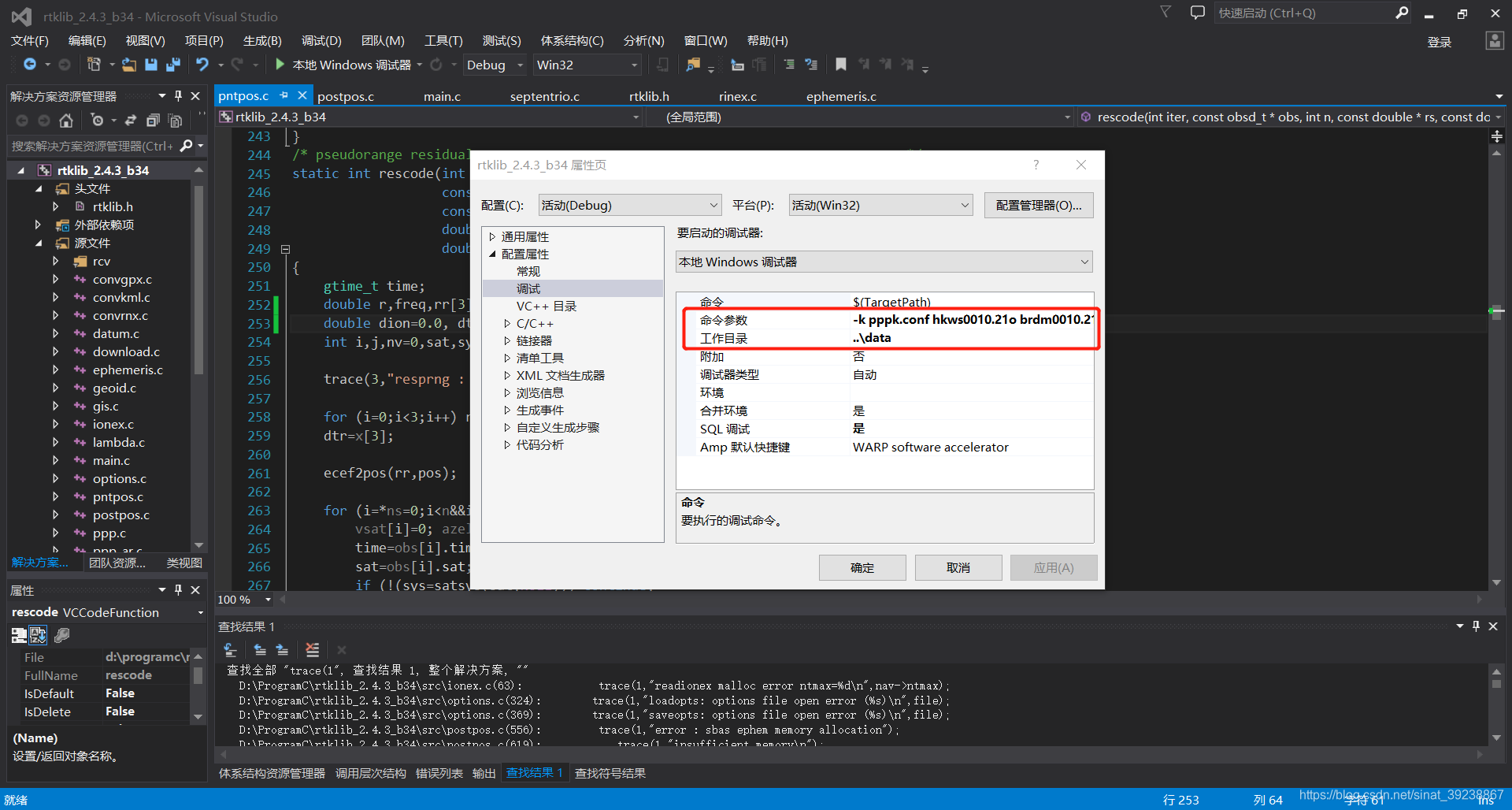Expand the 链接器 node in property tree
The height and width of the screenshot is (810, 1512).
tap(507, 341)
